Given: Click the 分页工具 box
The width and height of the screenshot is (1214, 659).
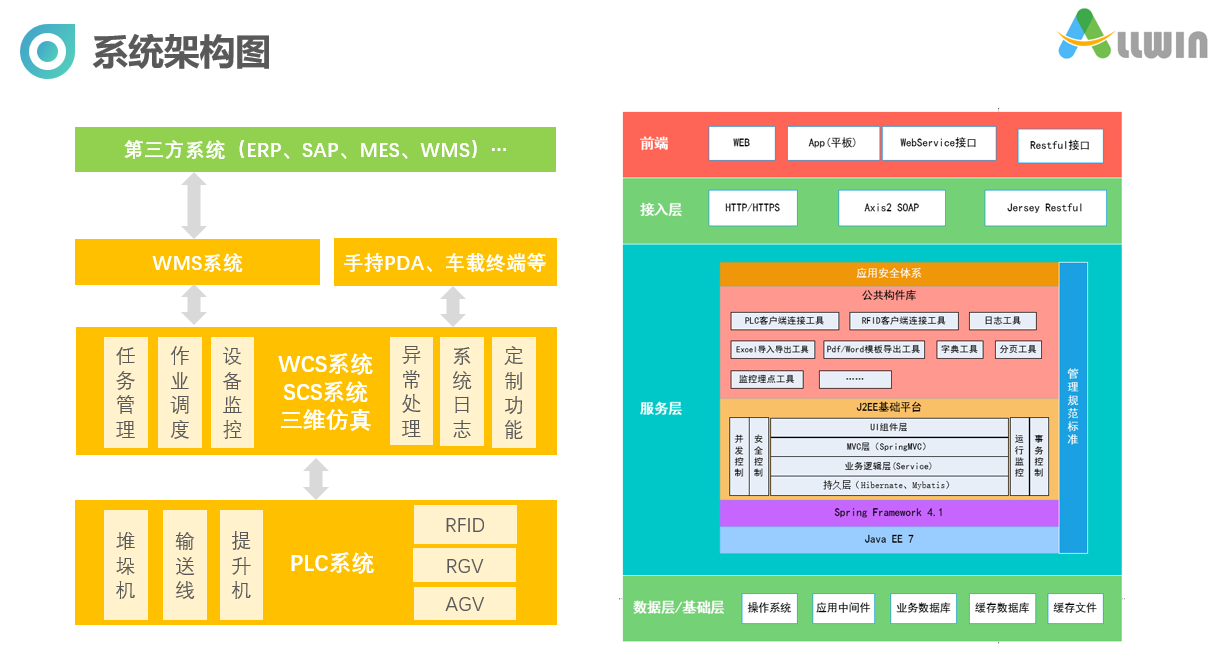Looking at the screenshot, I should click(x=1018, y=350).
